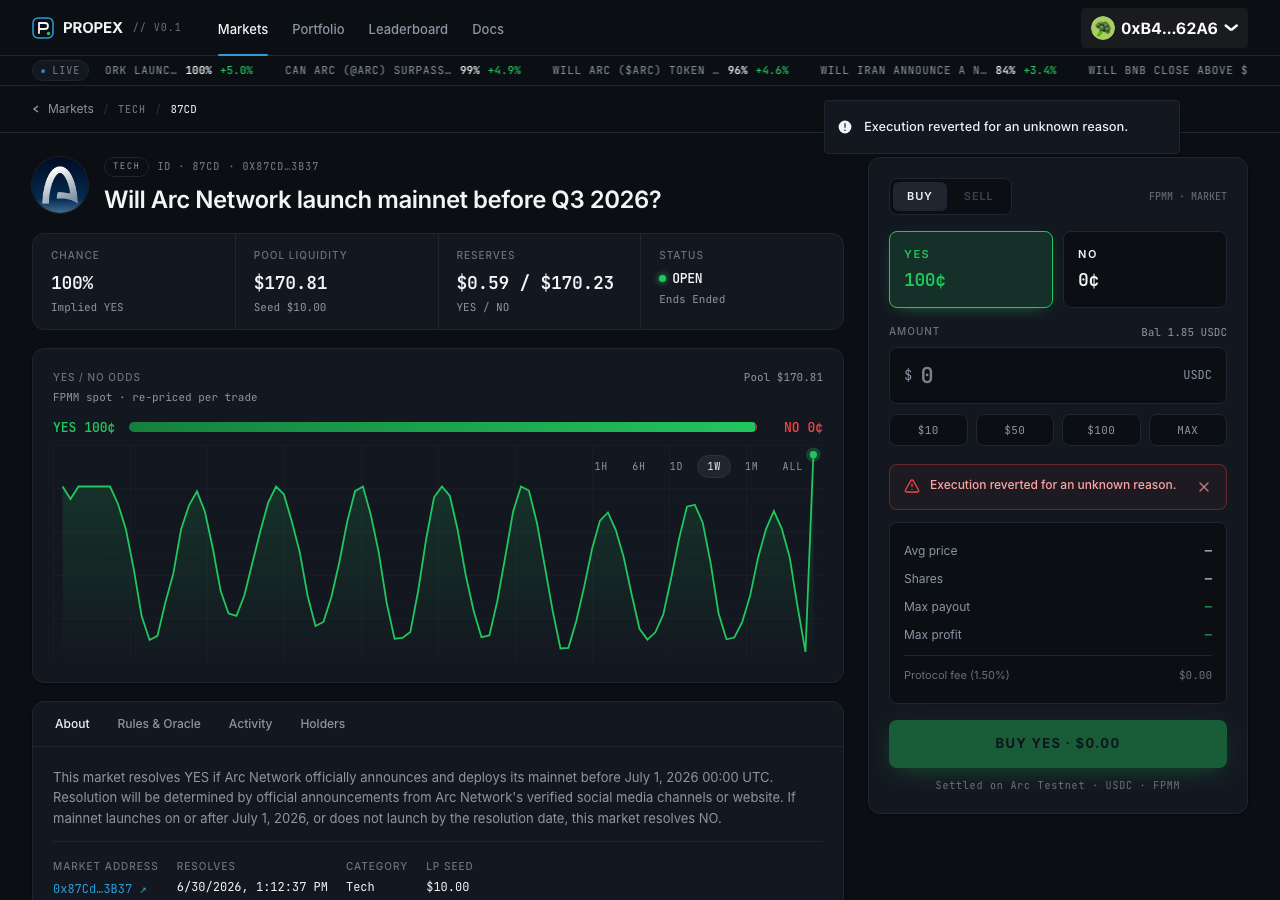
Task: Click the wallet avatar icon
Action: click(x=1103, y=28)
